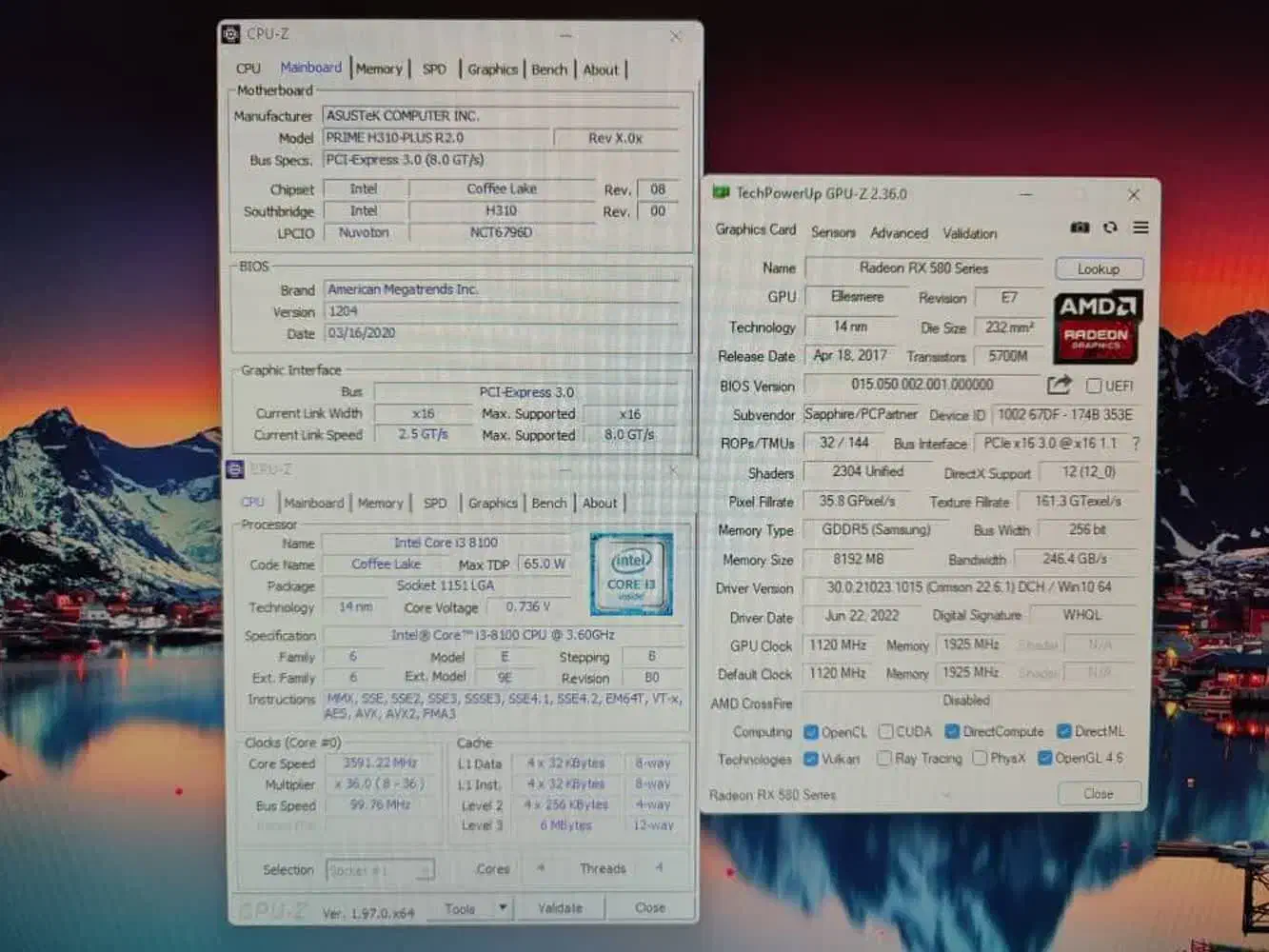Image resolution: width=1269 pixels, height=952 pixels.
Task: Click the Bus Interface question mark icon
Action: tap(1136, 444)
